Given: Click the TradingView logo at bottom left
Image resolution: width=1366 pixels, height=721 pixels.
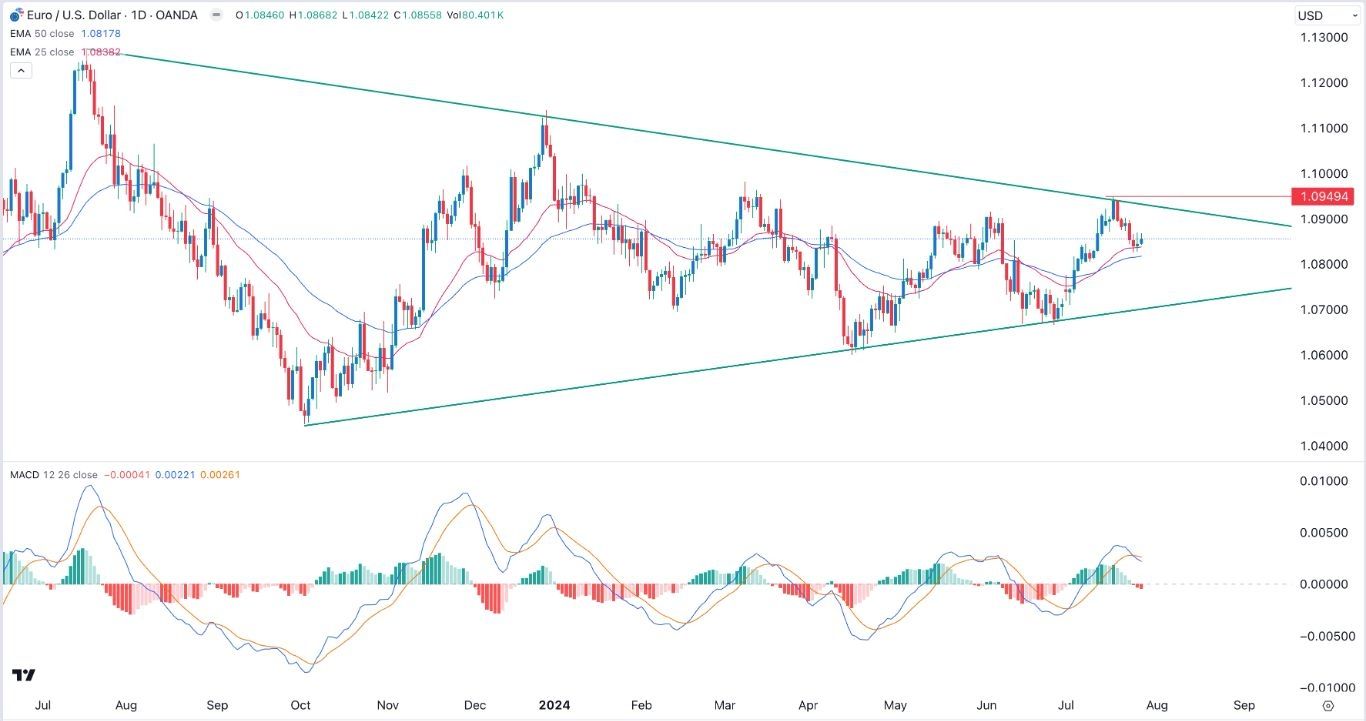Looking at the screenshot, I should [25, 675].
